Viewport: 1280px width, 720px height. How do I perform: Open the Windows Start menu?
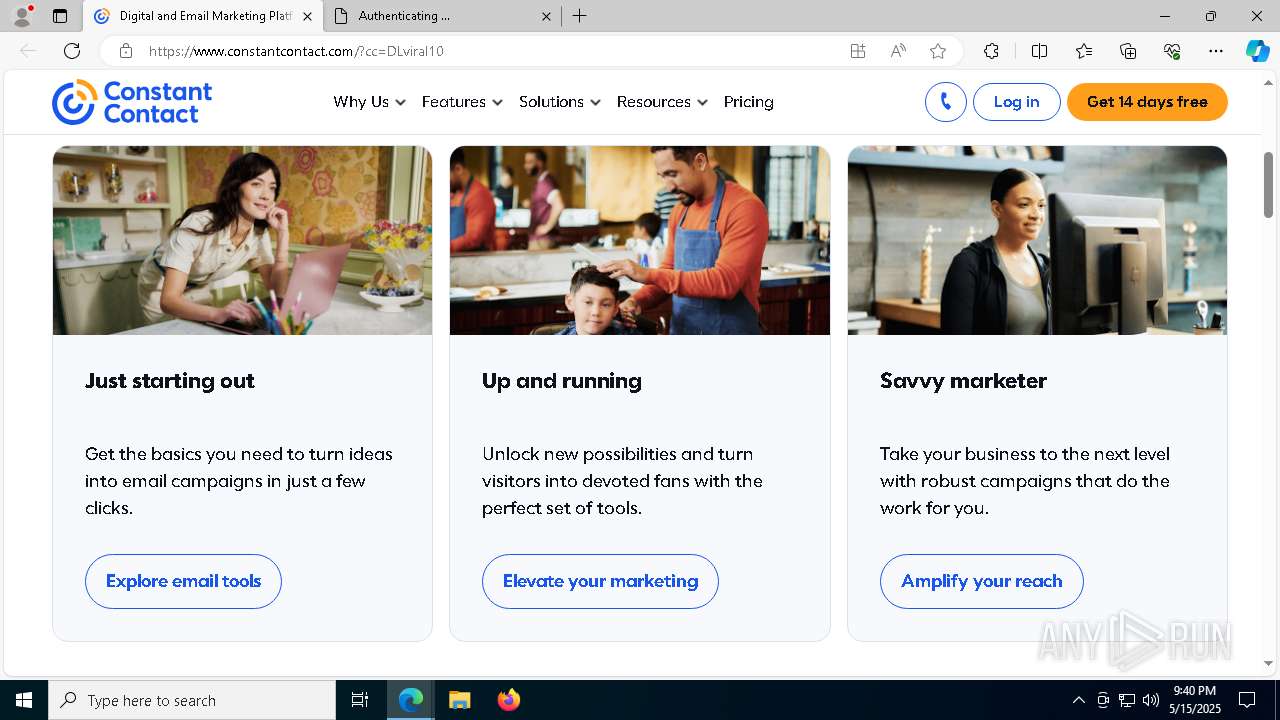point(24,700)
